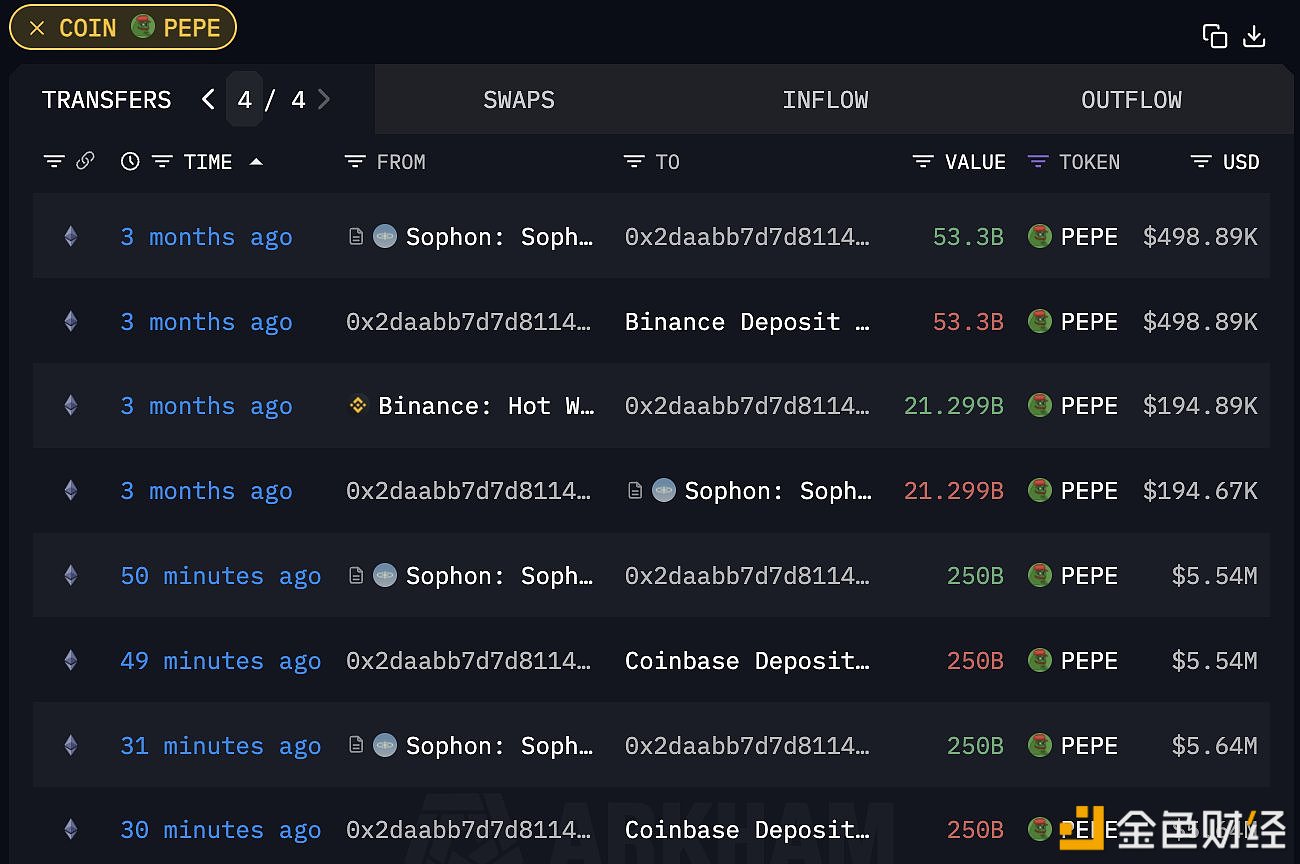Remove the COIN PEPE filter chip
This screenshot has height=864, width=1300.
coord(37,28)
